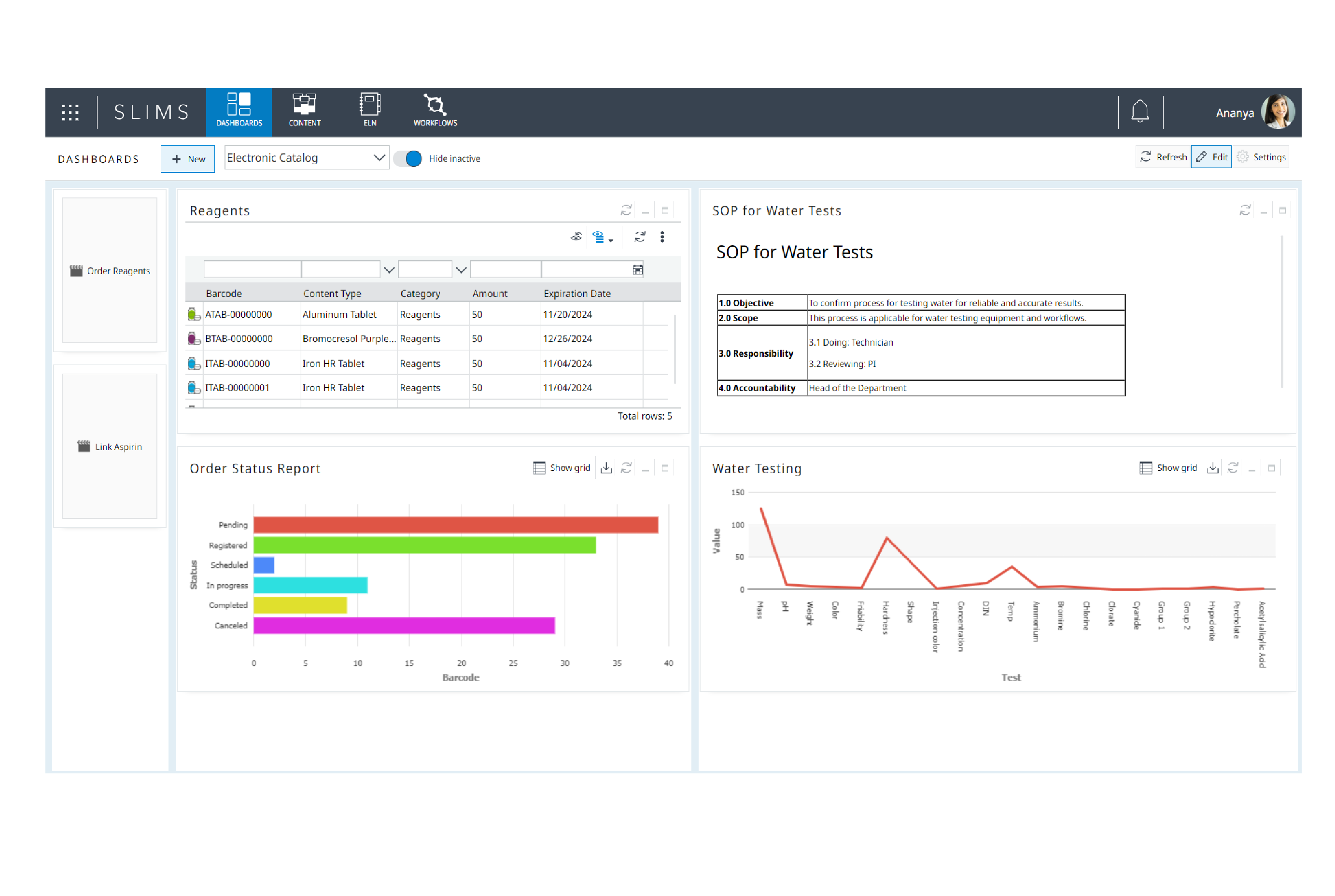Click the green Registered bar
This screenshot has width=1335, height=896.
coord(424,545)
